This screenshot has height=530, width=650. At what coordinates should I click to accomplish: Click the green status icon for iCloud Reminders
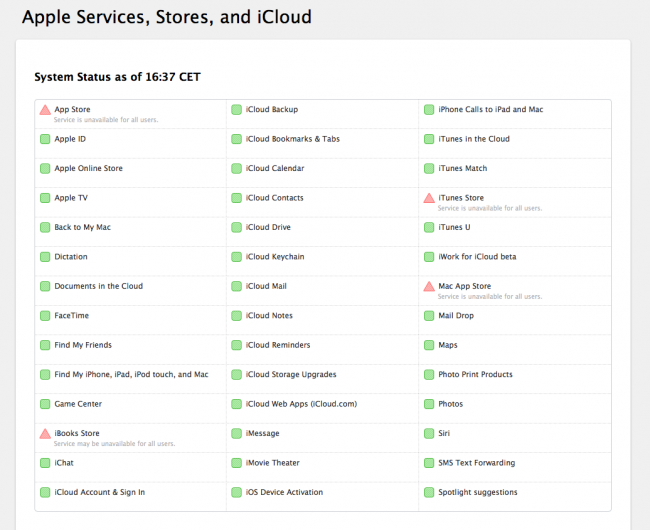(236, 345)
